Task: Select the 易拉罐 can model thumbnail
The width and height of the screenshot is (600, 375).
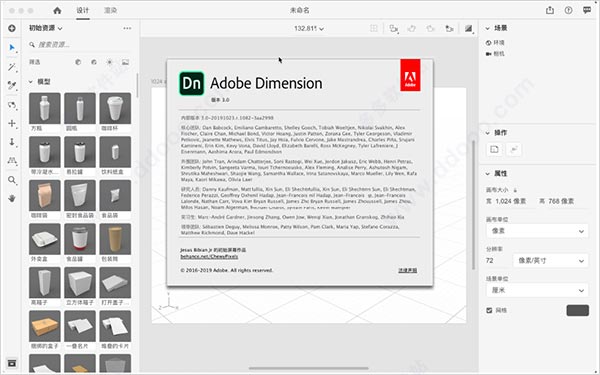Action: [80, 152]
